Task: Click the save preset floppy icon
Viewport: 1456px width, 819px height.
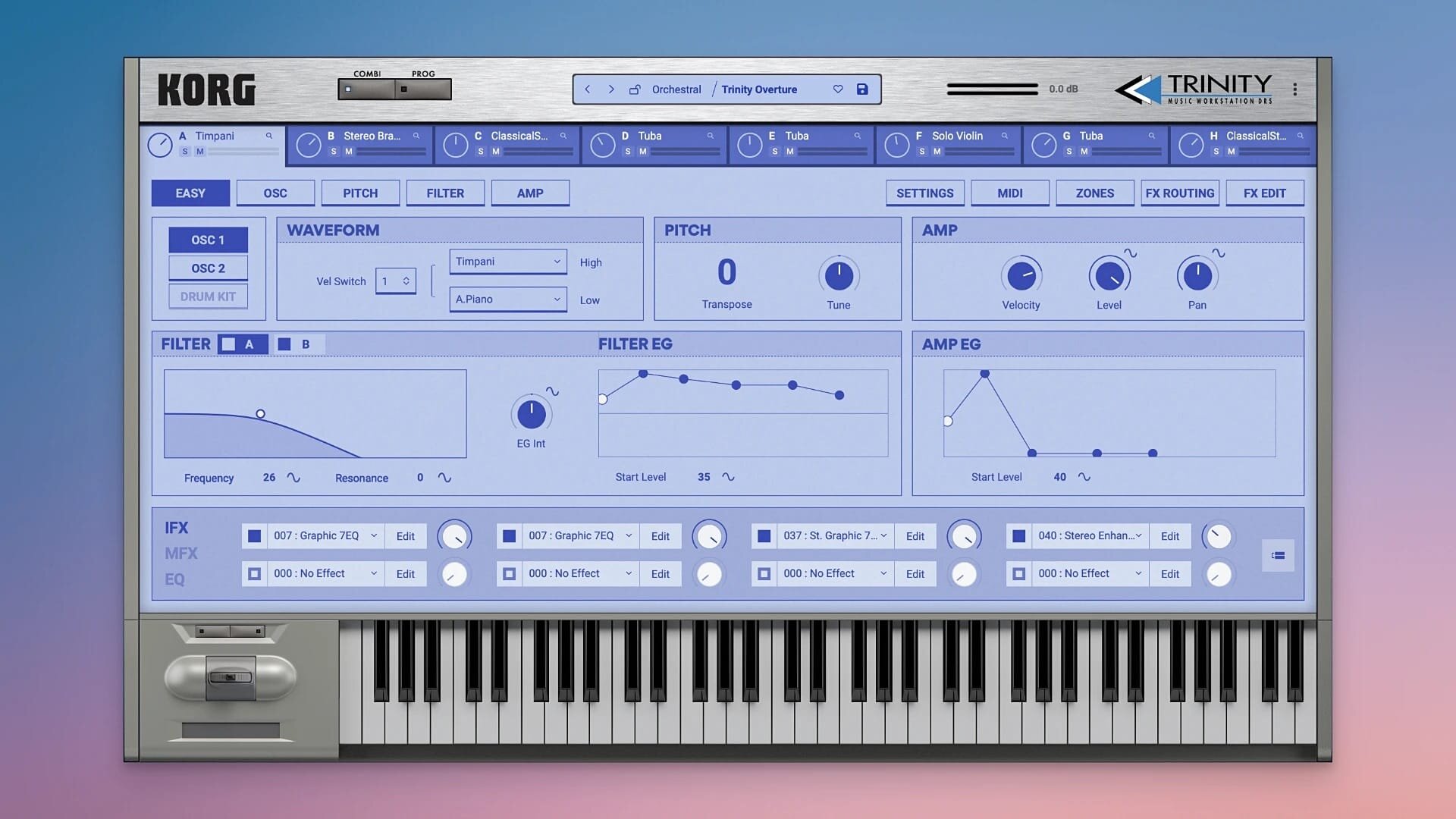Action: pyautogui.click(x=862, y=89)
